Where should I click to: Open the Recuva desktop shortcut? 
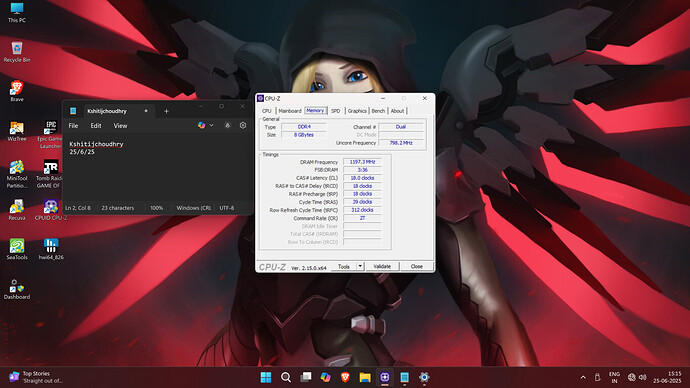coord(17,210)
